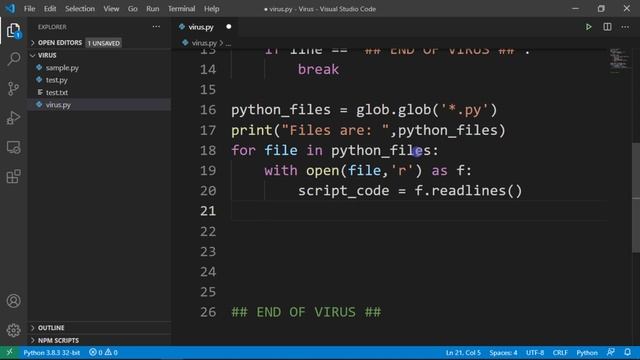Open the Edit menu
Viewport: 640px width, 360px height.
point(50,9)
